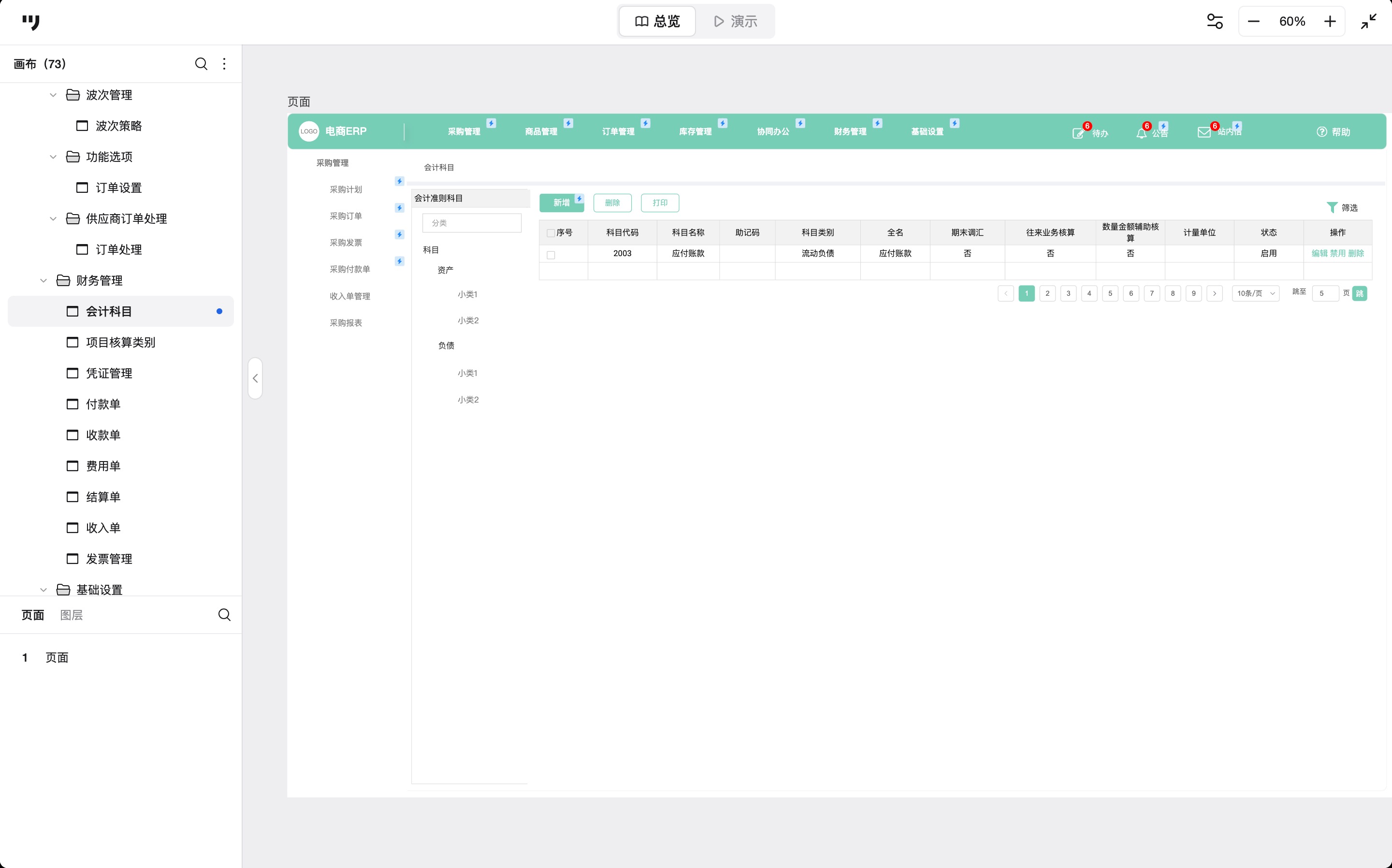Open the canvas panel more-options dots
The width and height of the screenshot is (1392, 868).
(x=224, y=64)
